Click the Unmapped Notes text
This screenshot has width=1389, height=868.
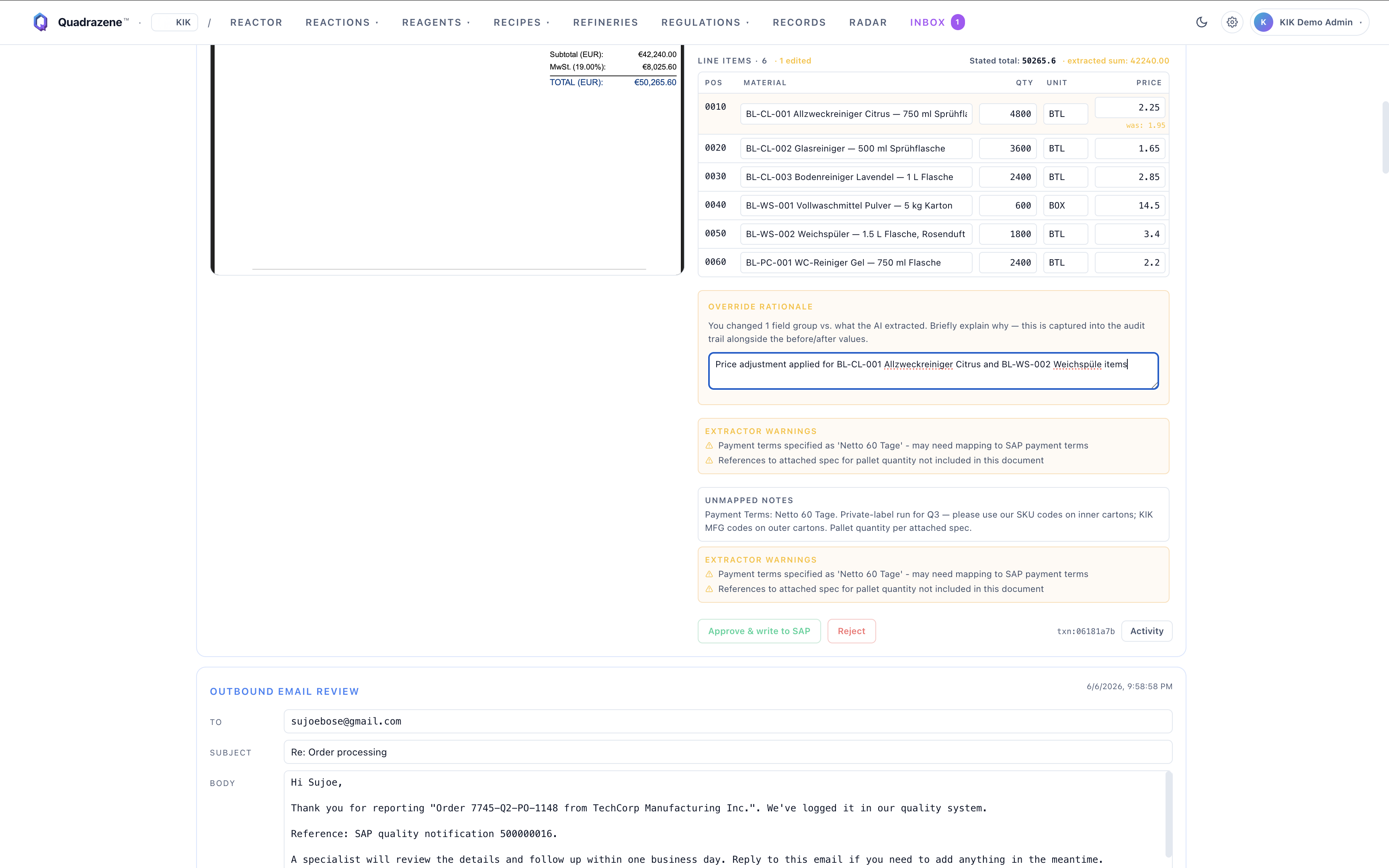click(929, 521)
